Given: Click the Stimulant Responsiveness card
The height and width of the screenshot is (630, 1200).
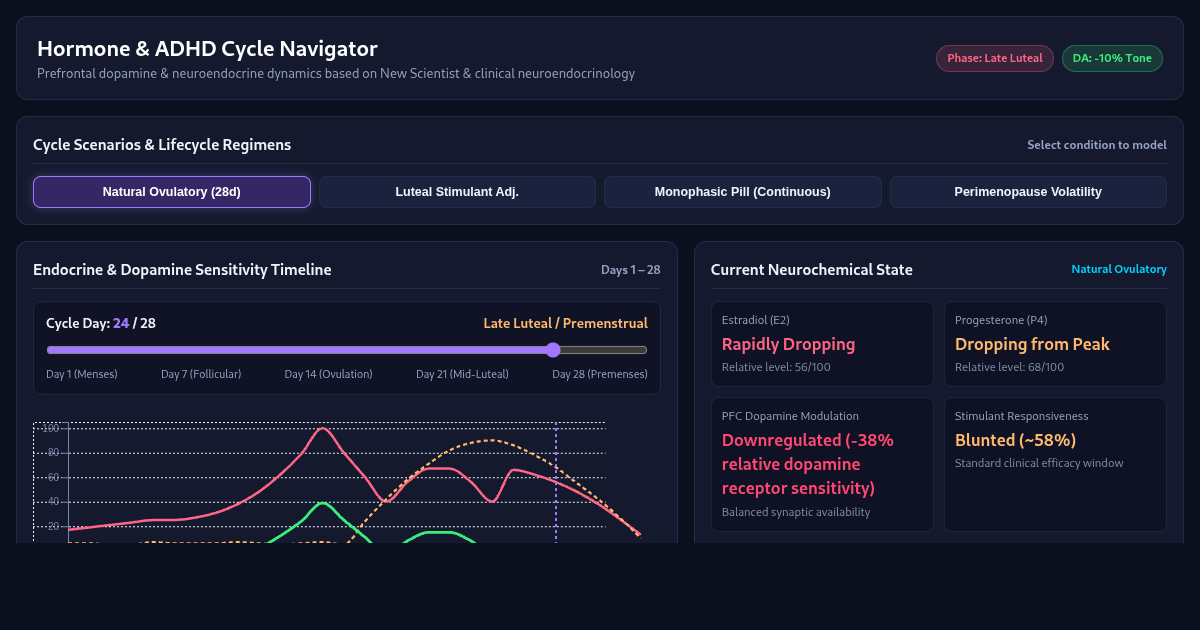Looking at the screenshot, I should point(1055,464).
